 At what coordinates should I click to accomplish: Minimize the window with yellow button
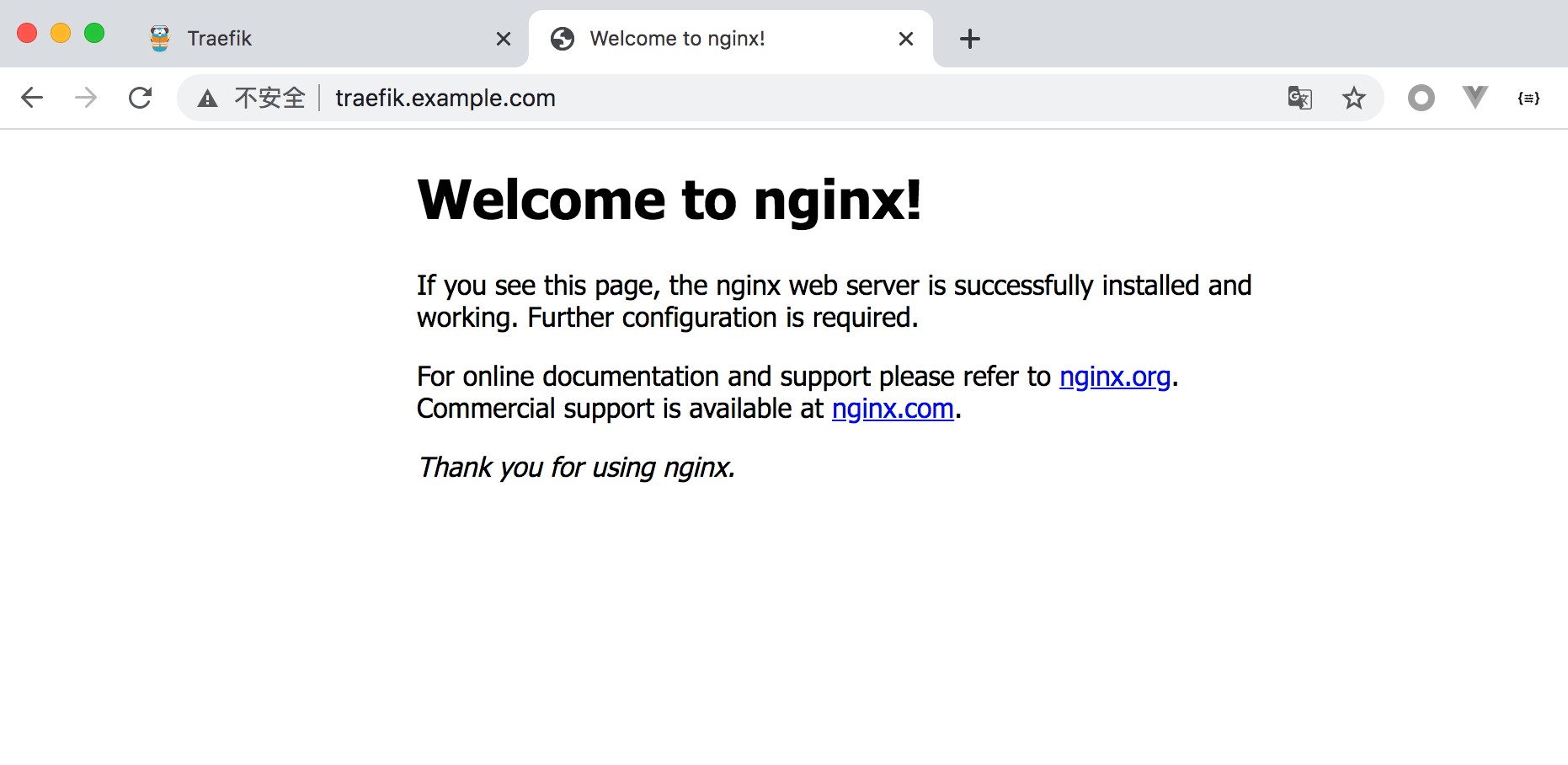61,33
